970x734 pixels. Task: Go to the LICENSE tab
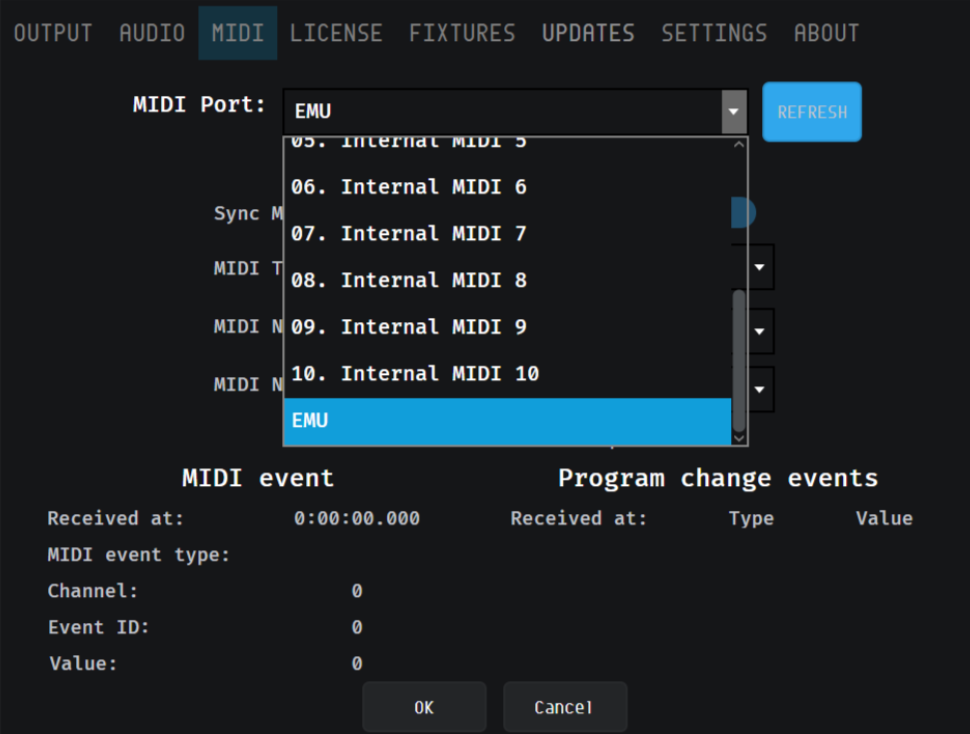(336, 33)
